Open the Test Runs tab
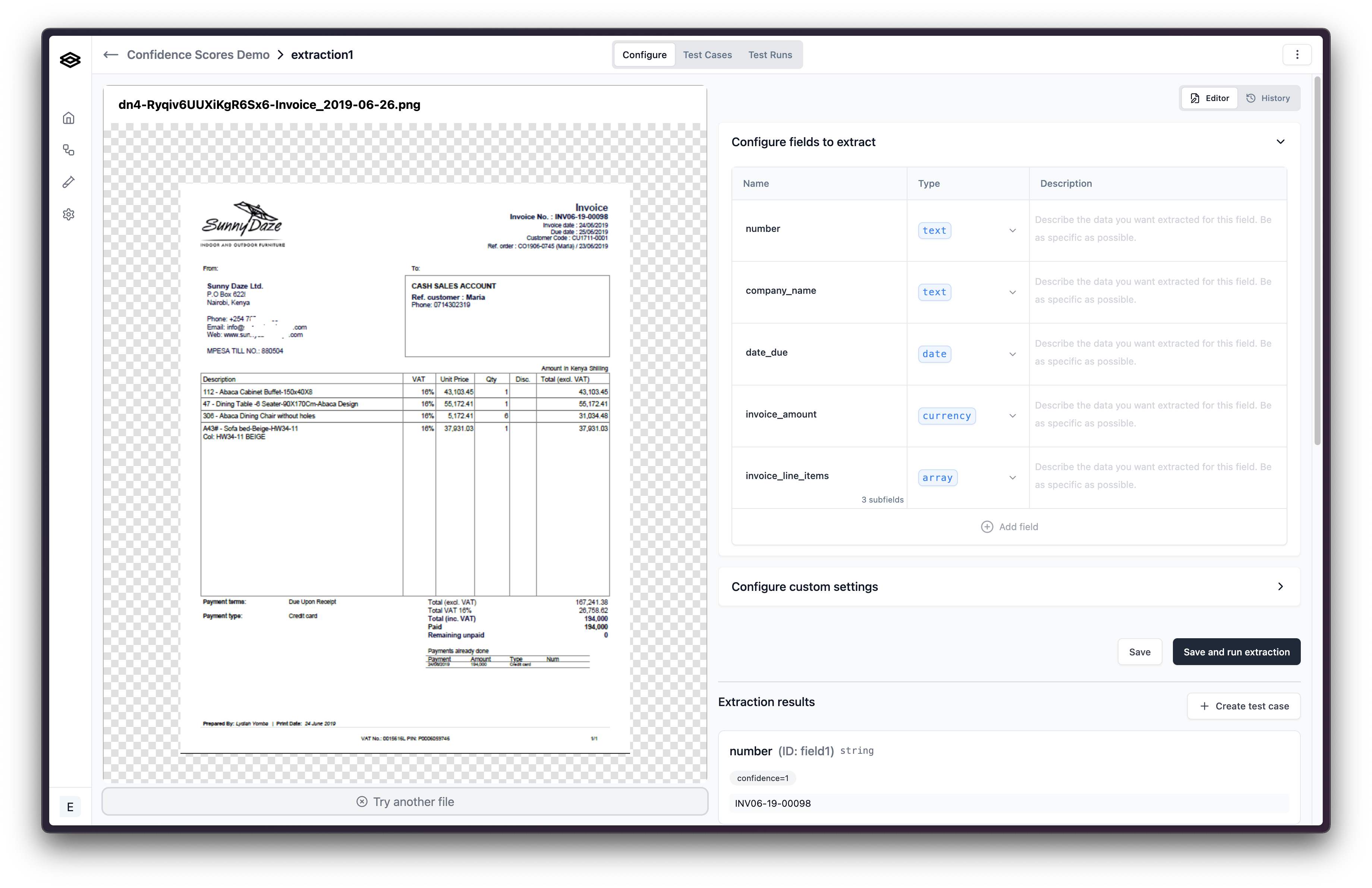This screenshot has height=888, width=1372. point(770,55)
